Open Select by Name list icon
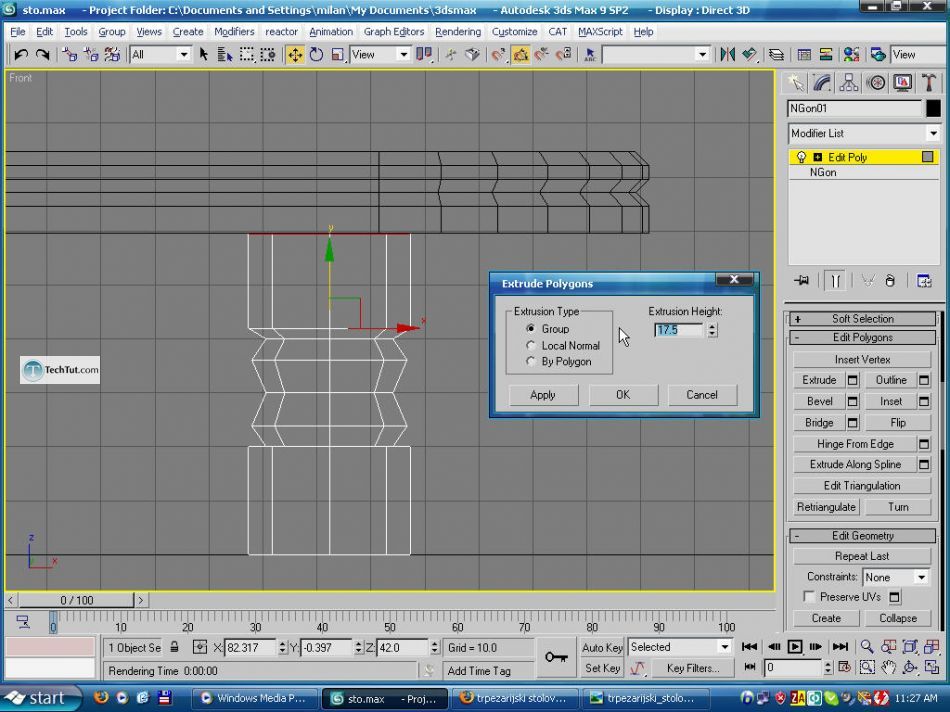Screen dimensions: 950x712 click(x=225, y=55)
